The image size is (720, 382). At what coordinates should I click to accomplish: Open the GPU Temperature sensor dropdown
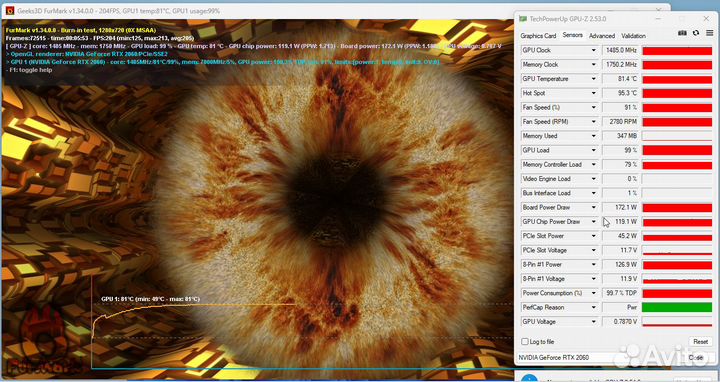click(x=593, y=79)
